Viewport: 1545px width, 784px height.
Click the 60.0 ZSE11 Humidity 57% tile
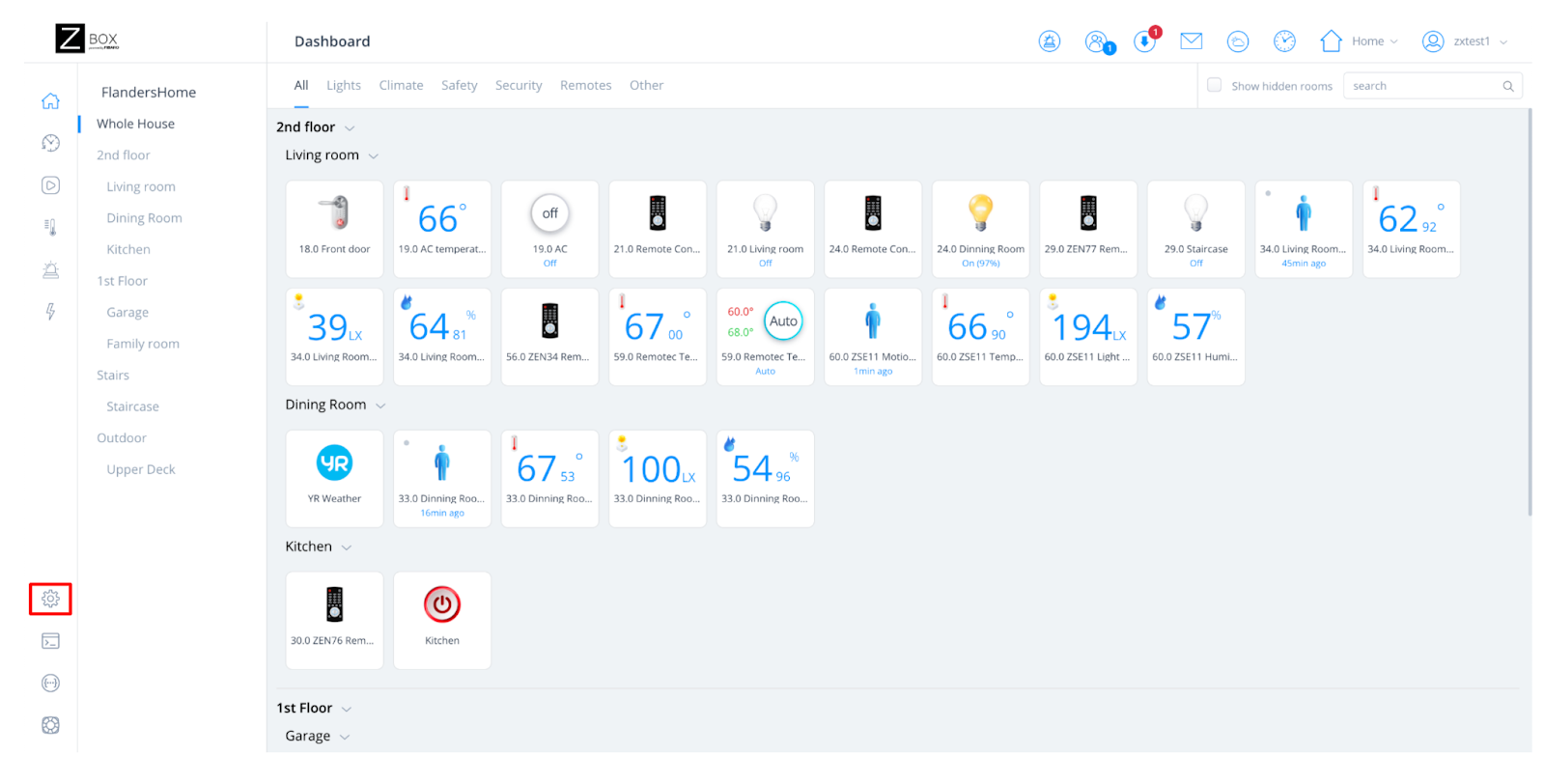point(1195,337)
